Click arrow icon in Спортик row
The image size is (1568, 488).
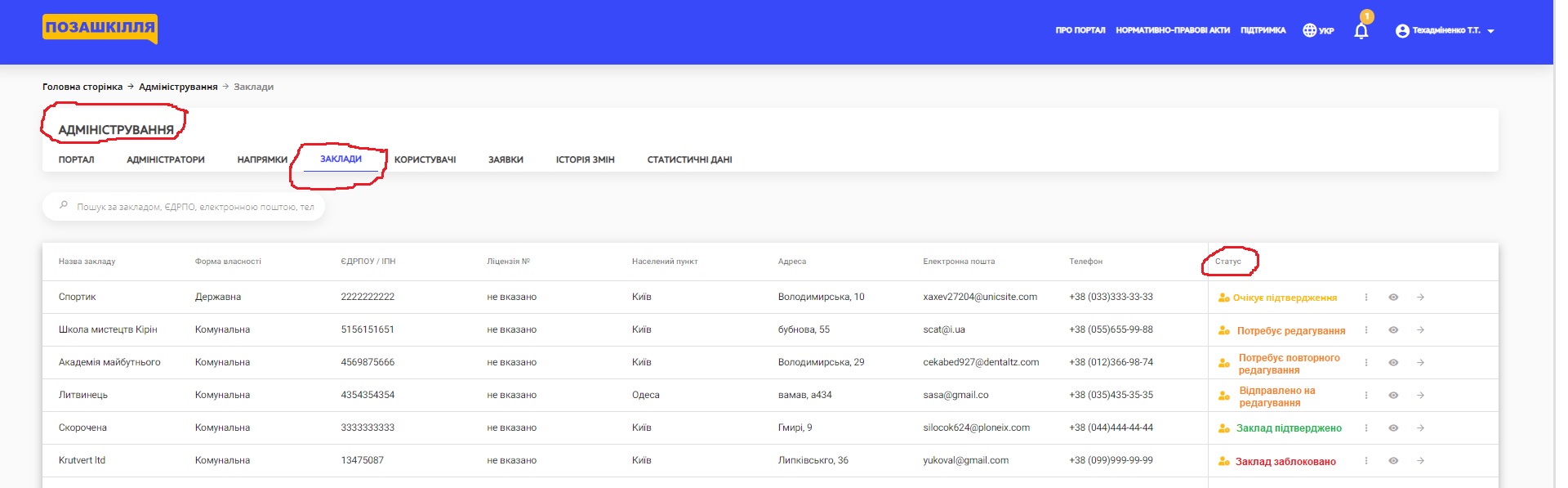[1421, 298]
